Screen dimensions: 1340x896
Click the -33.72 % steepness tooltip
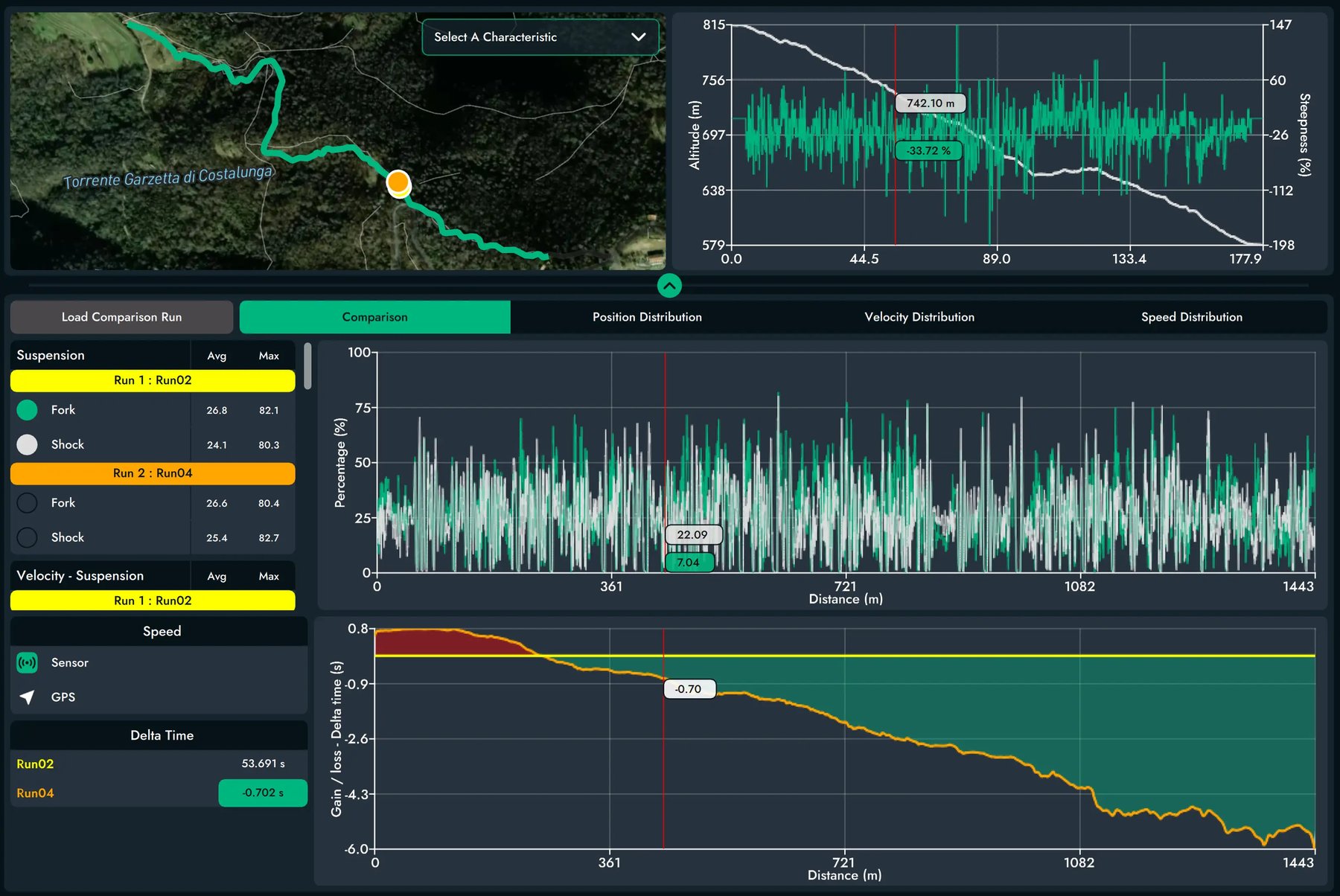click(x=928, y=150)
